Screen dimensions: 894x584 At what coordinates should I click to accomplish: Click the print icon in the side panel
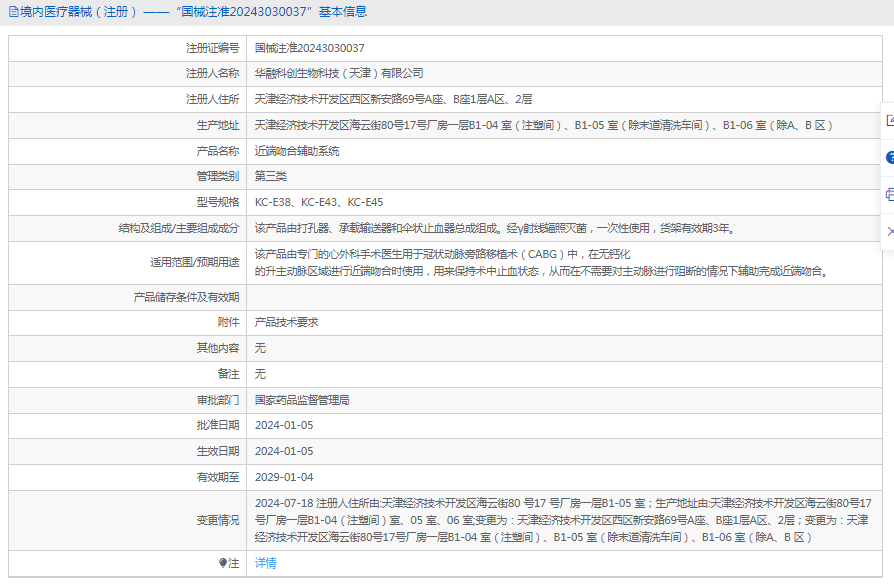(890, 194)
